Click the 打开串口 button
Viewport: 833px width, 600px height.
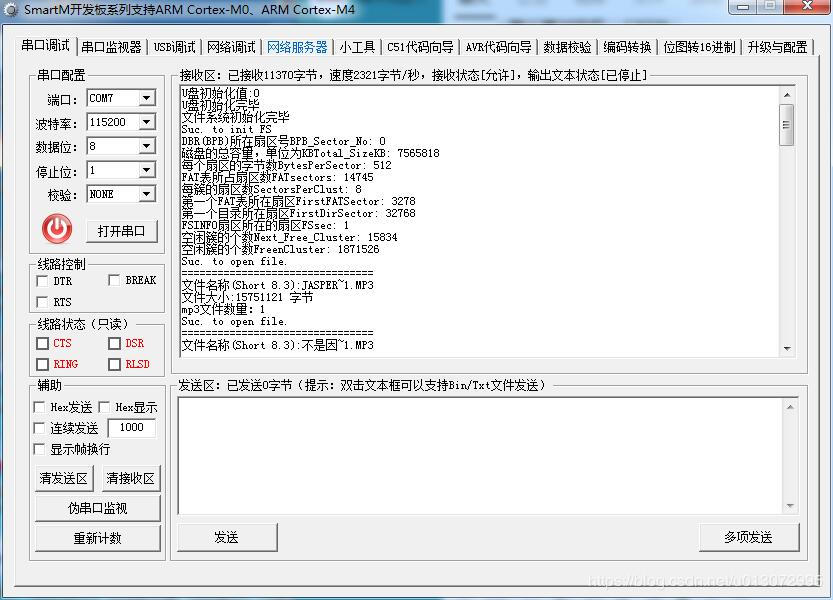122,231
